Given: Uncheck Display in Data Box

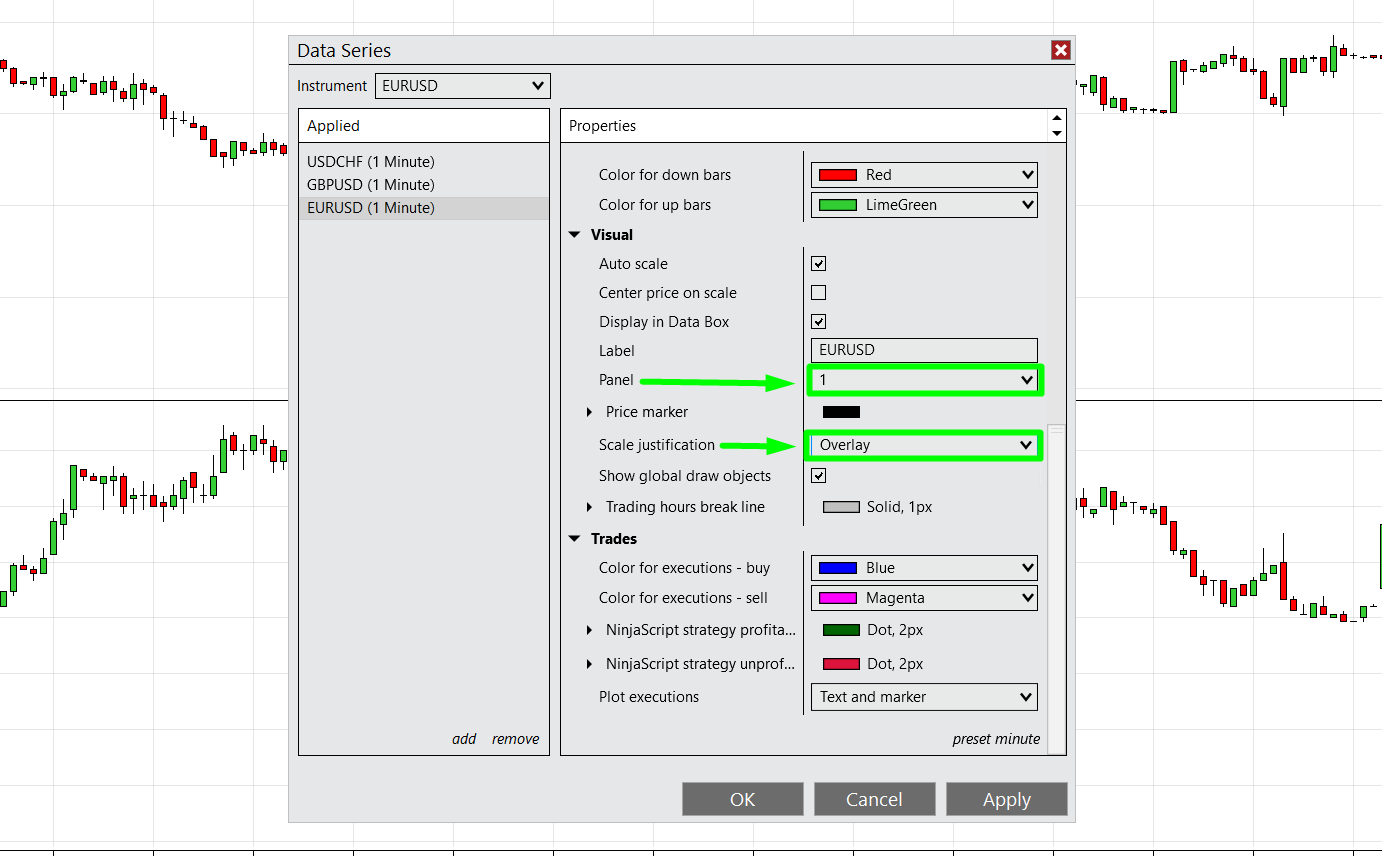Looking at the screenshot, I should [818, 322].
